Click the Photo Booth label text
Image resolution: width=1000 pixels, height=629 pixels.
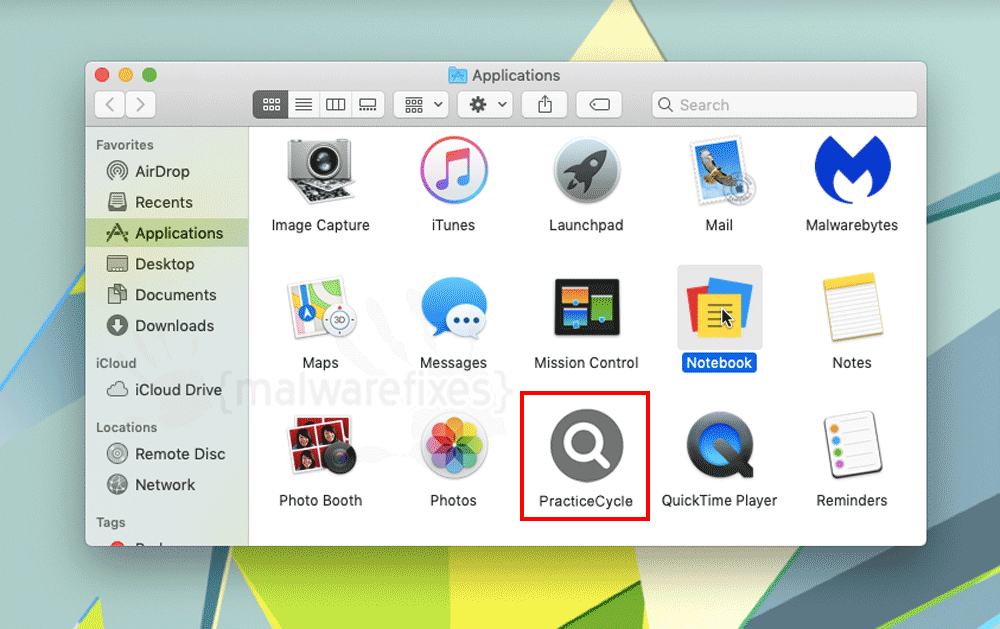click(x=321, y=501)
